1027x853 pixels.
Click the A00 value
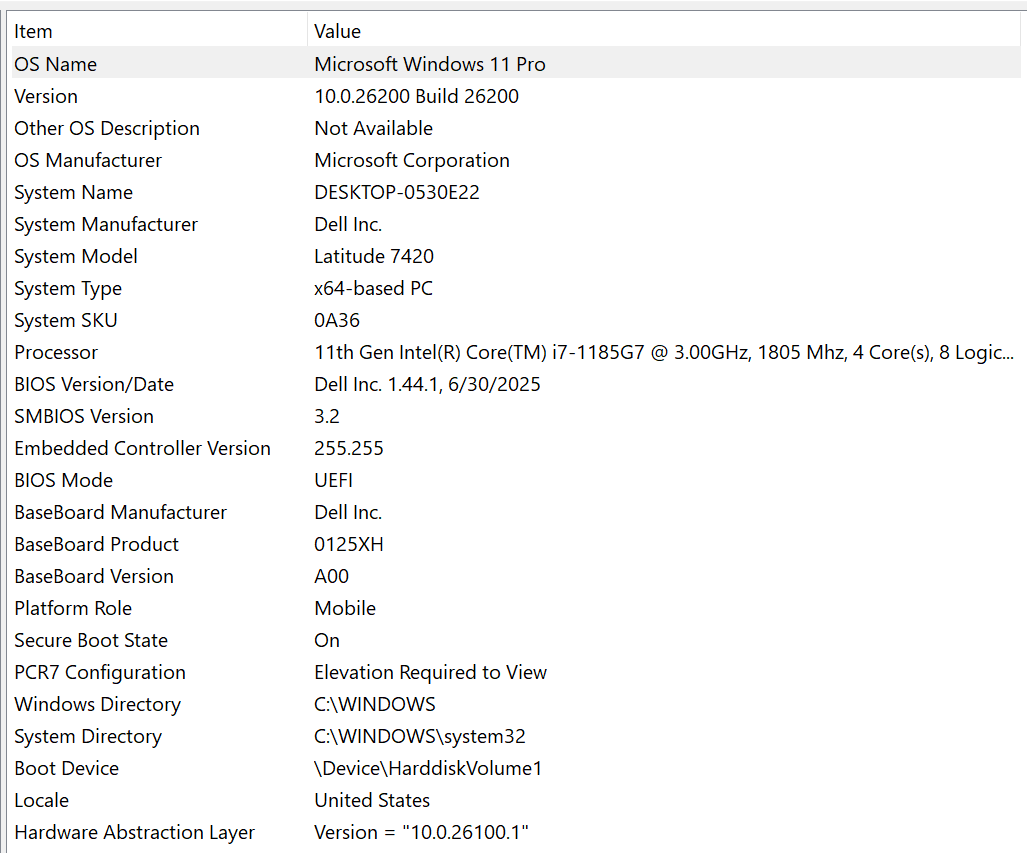pyautogui.click(x=331, y=577)
